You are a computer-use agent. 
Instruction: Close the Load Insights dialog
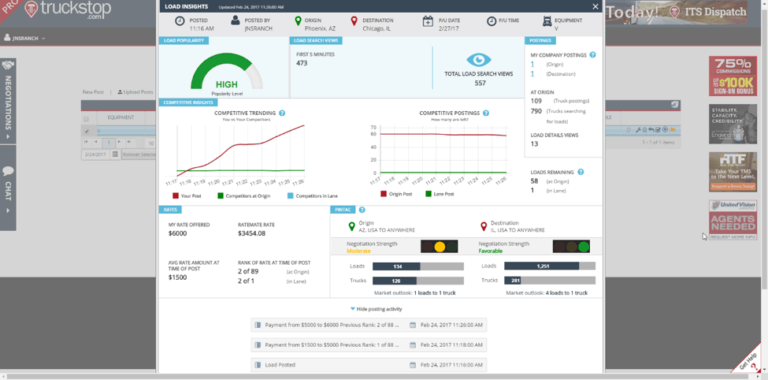[x=595, y=6]
